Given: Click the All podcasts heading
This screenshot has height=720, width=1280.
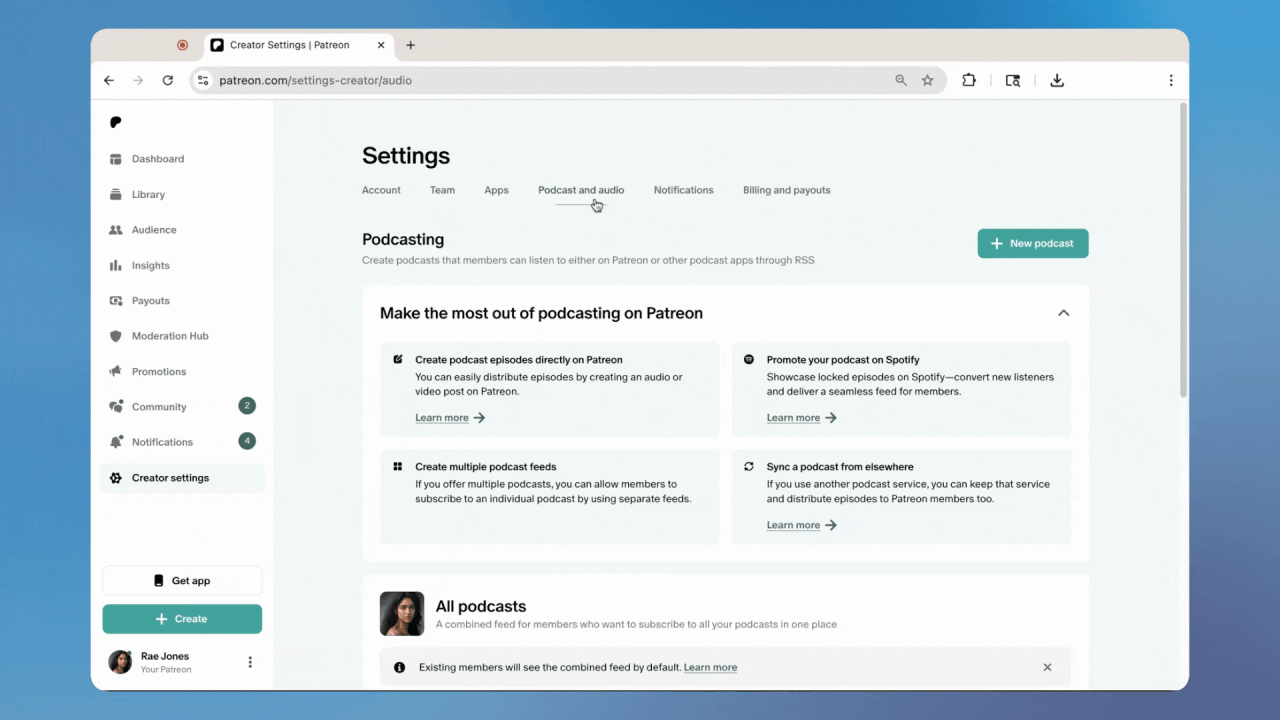Looking at the screenshot, I should pyautogui.click(x=481, y=606).
